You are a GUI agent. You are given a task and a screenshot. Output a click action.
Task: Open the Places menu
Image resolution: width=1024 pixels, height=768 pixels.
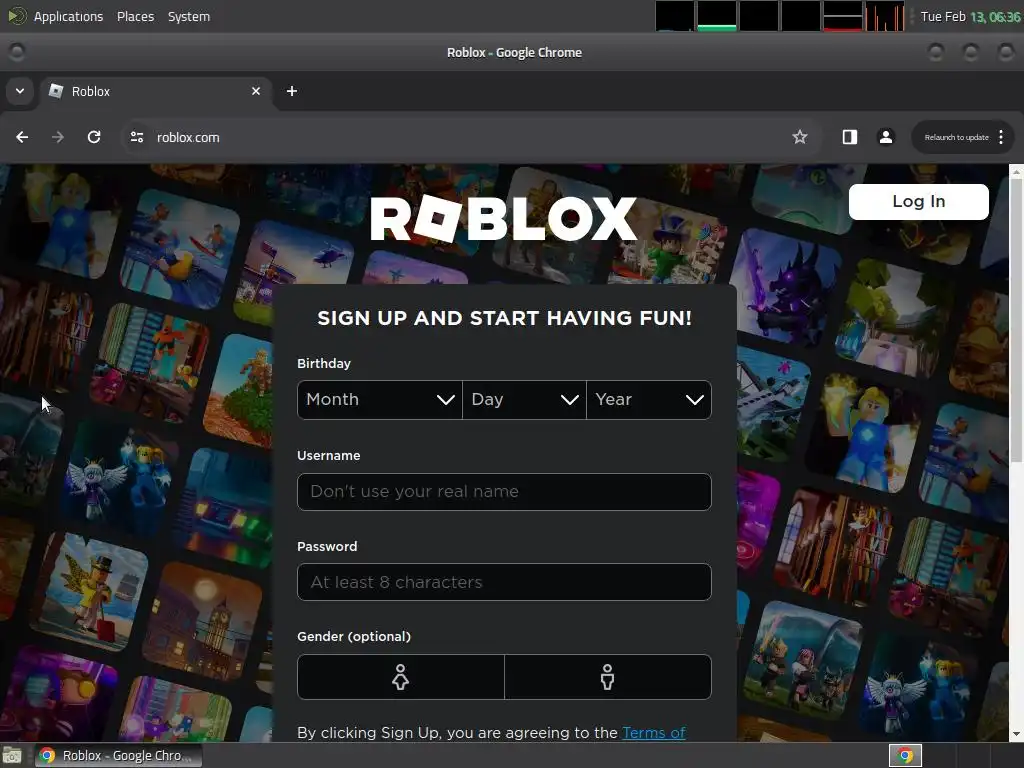(135, 16)
